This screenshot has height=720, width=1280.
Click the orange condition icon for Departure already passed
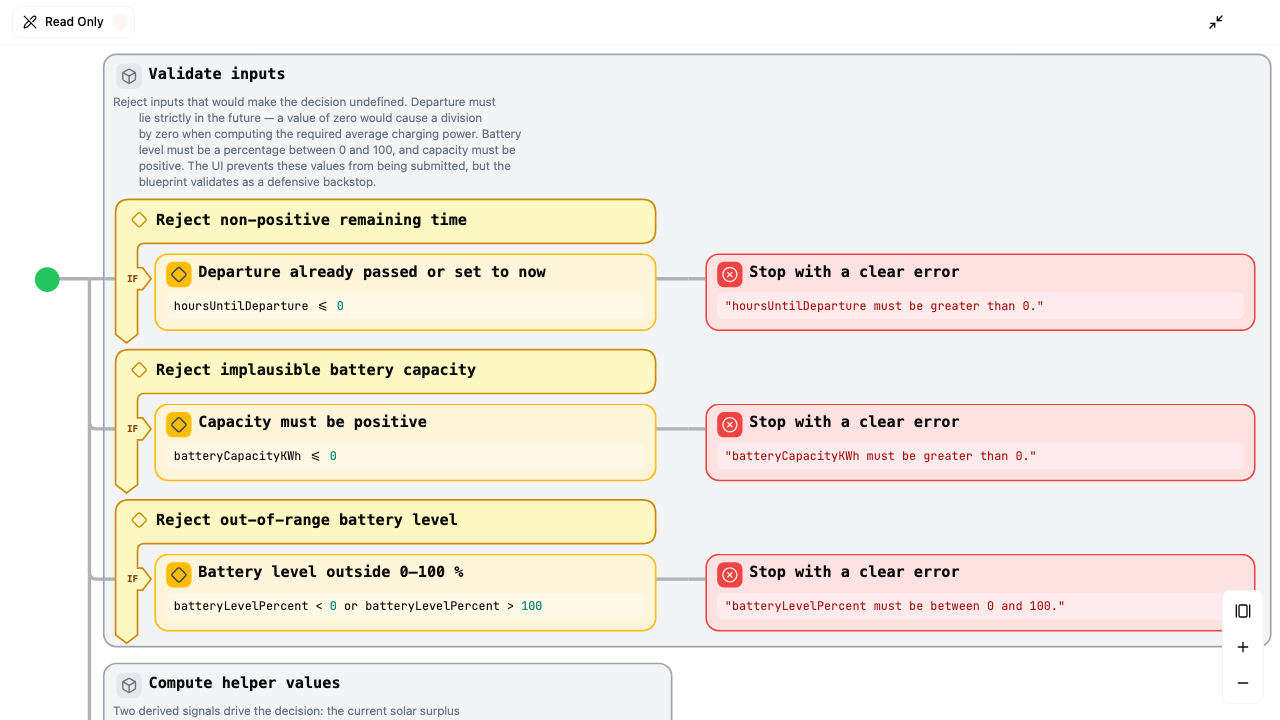point(179,273)
